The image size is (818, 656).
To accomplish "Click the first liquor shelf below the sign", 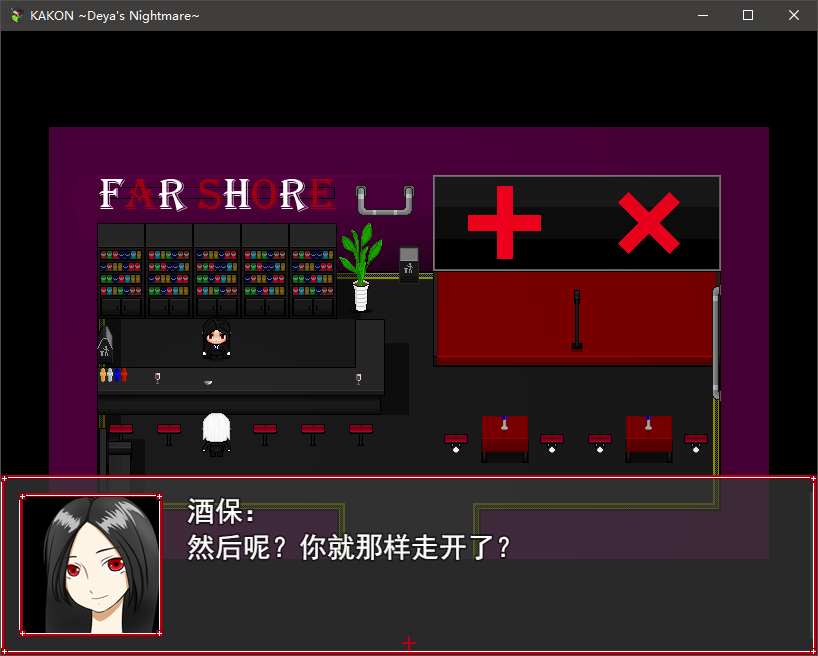I will coord(121,271).
